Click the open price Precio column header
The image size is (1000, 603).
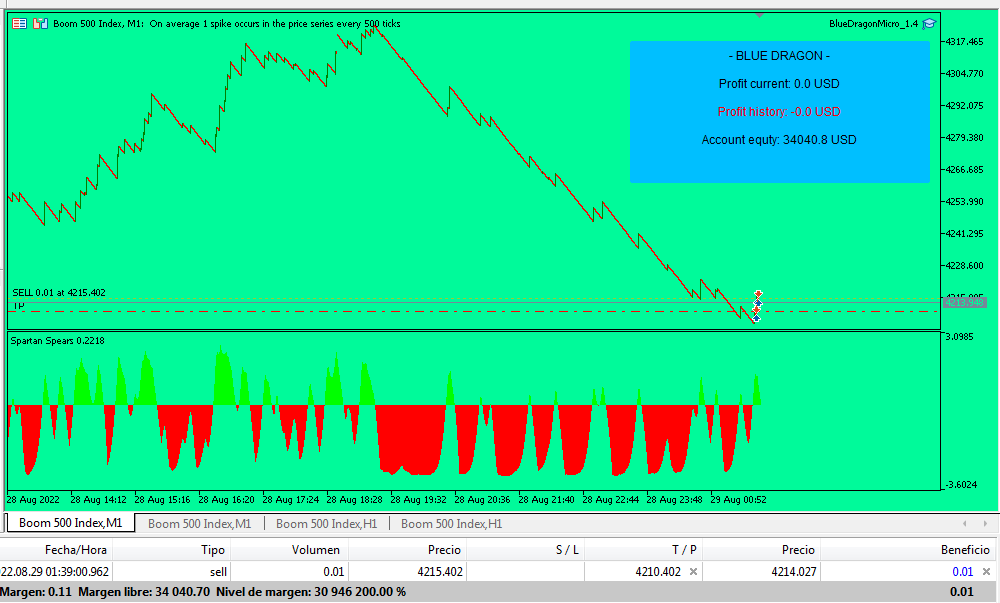pos(407,549)
